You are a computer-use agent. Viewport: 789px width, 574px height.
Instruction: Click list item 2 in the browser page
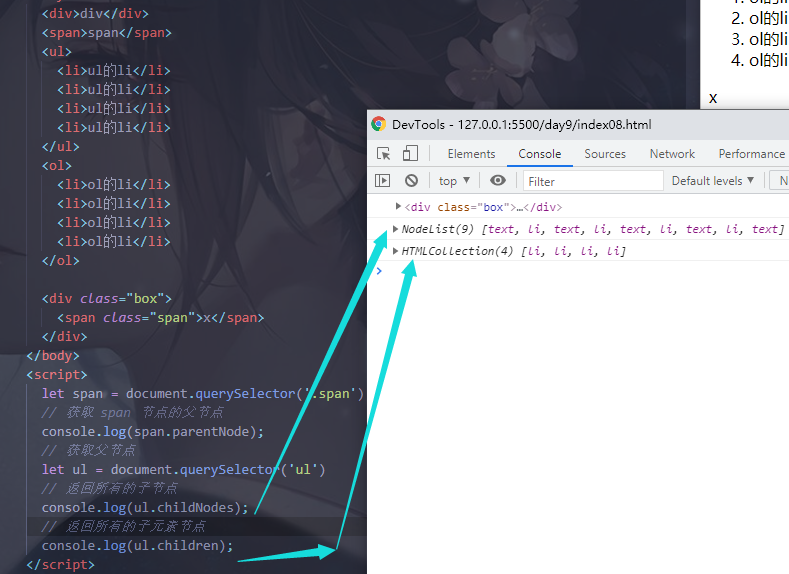click(759, 19)
